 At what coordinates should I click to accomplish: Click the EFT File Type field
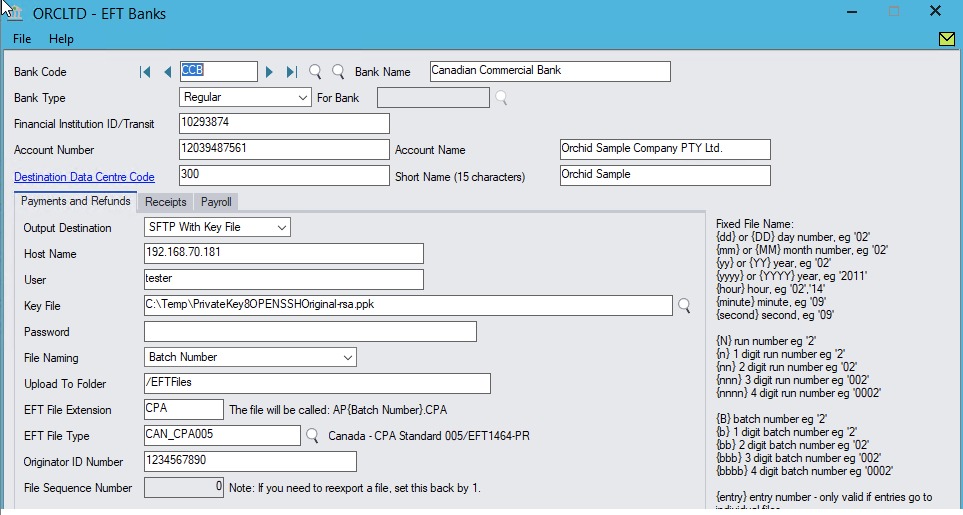222,435
